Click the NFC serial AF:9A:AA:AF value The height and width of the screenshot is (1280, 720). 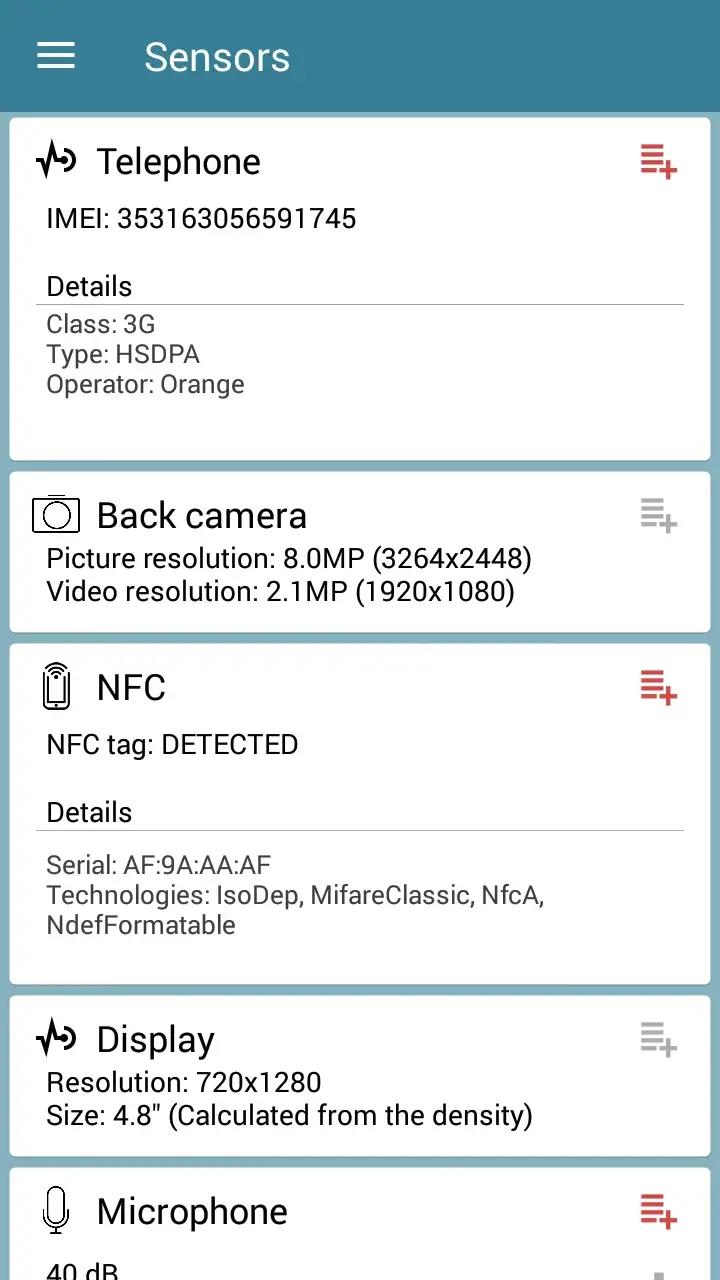click(160, 864)
